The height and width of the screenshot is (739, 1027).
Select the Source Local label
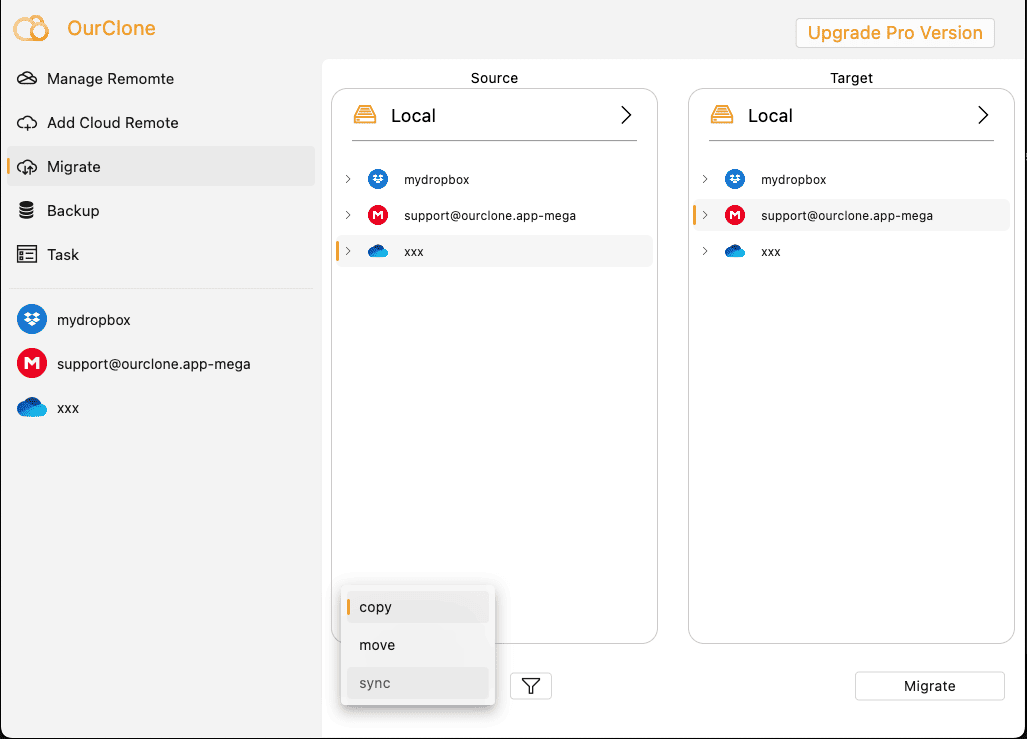413,116
